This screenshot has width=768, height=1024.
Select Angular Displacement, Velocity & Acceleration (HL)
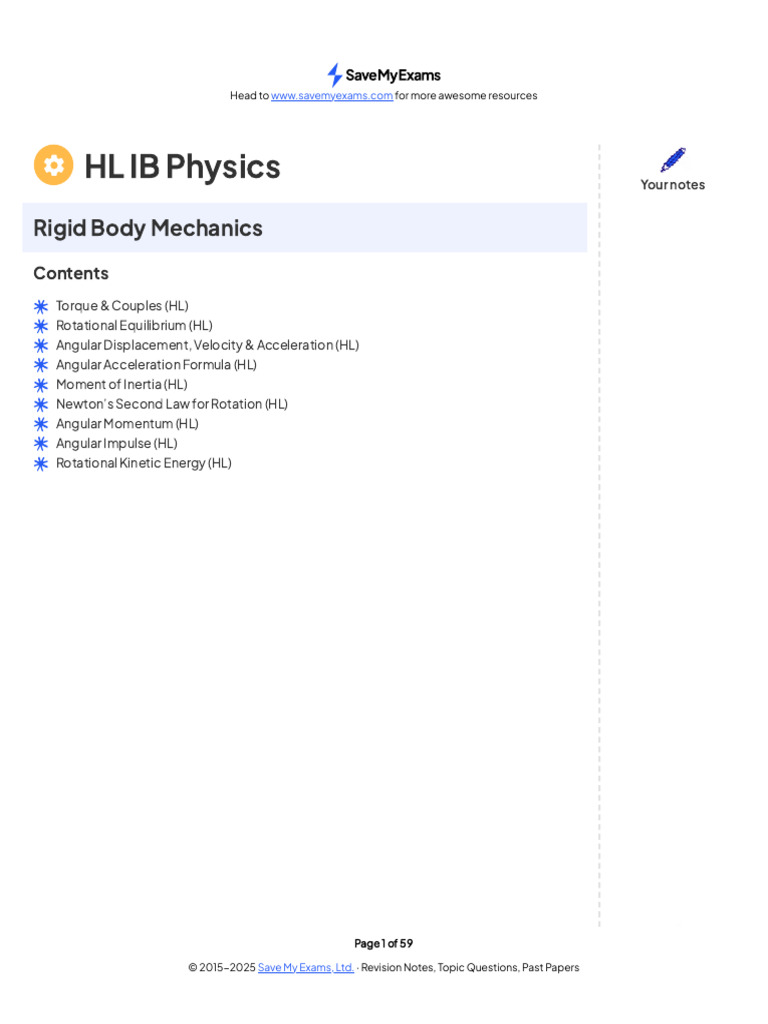click(x=208, y=345)
